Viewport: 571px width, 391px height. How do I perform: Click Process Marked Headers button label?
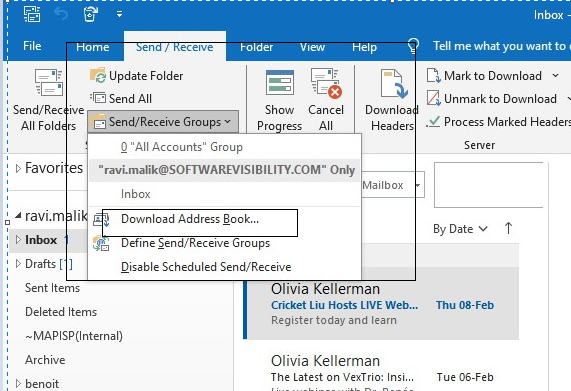click(x=508, y=122)
